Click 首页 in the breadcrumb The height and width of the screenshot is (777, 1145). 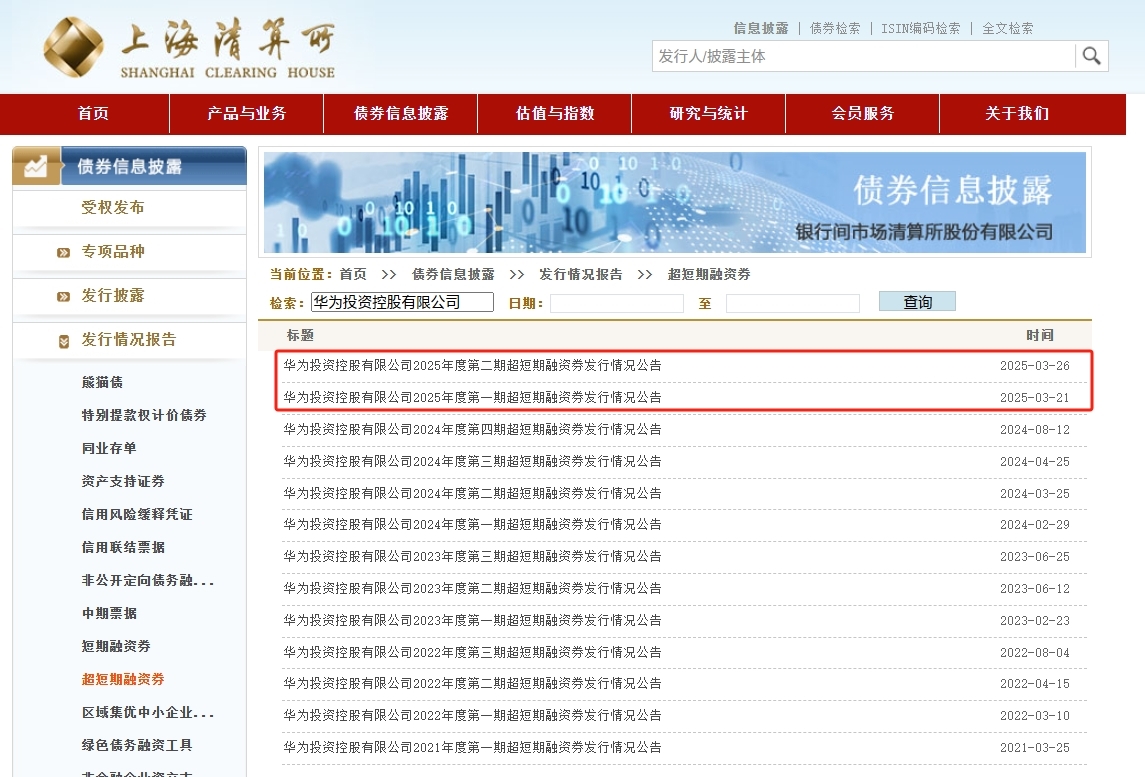point(353,275)
